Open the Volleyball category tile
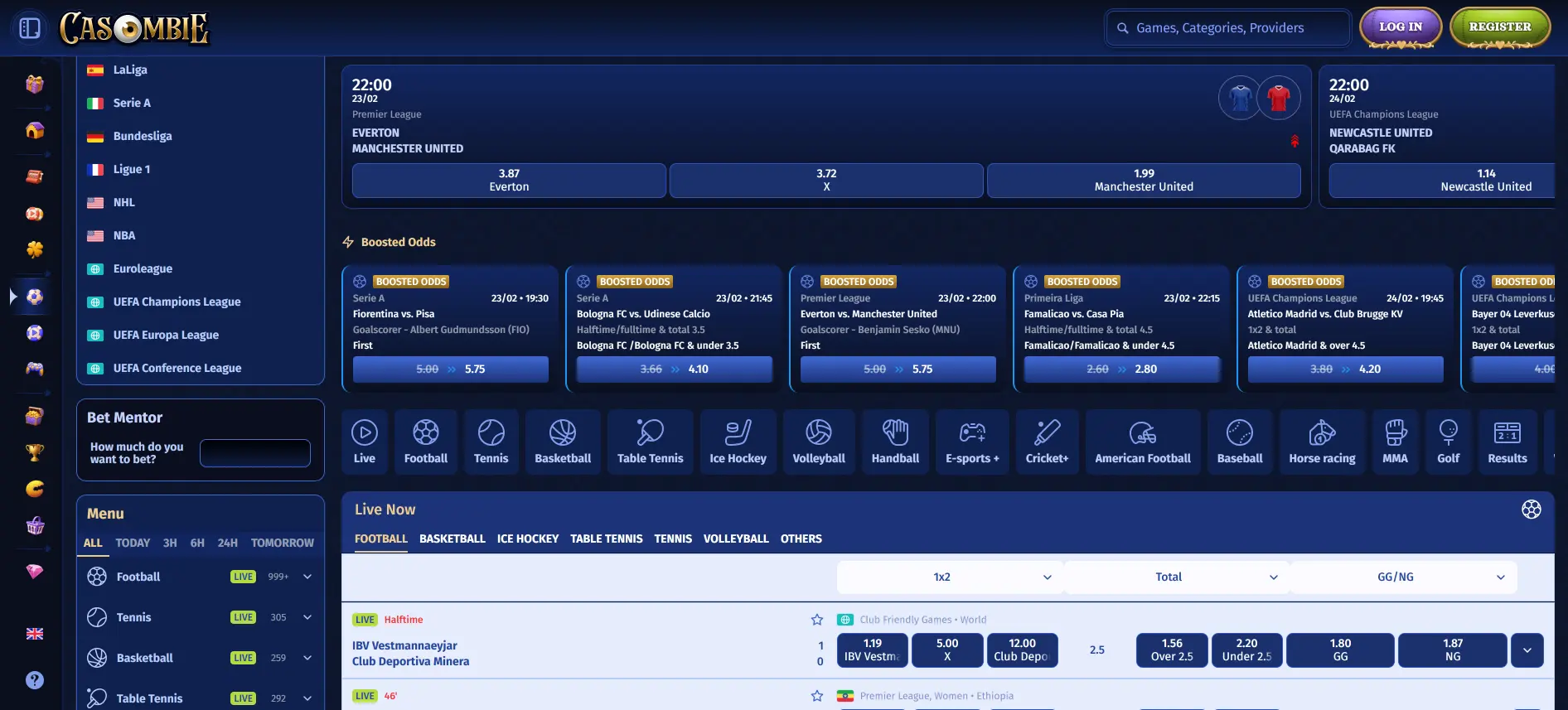Viewport: 1568px width, 710px height. 819,442
